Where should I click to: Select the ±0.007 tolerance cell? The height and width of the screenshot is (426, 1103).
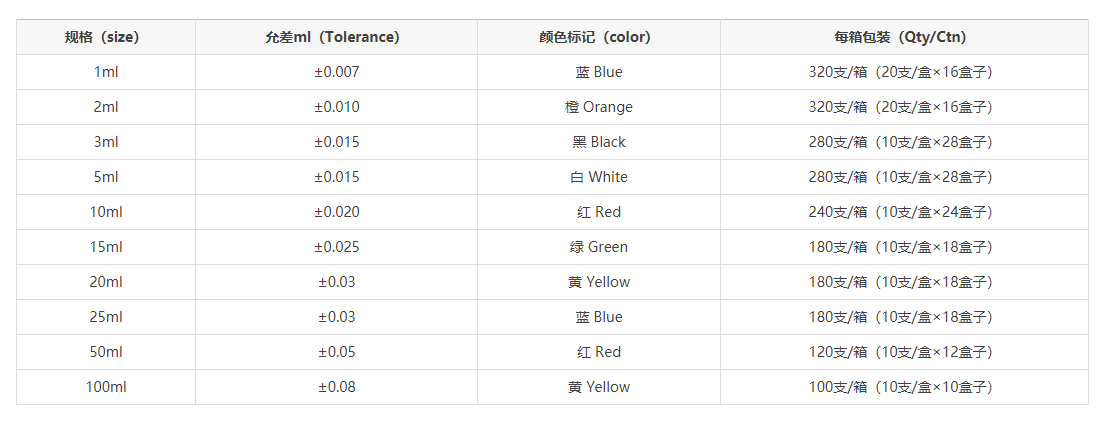click(x=336, y=72)
